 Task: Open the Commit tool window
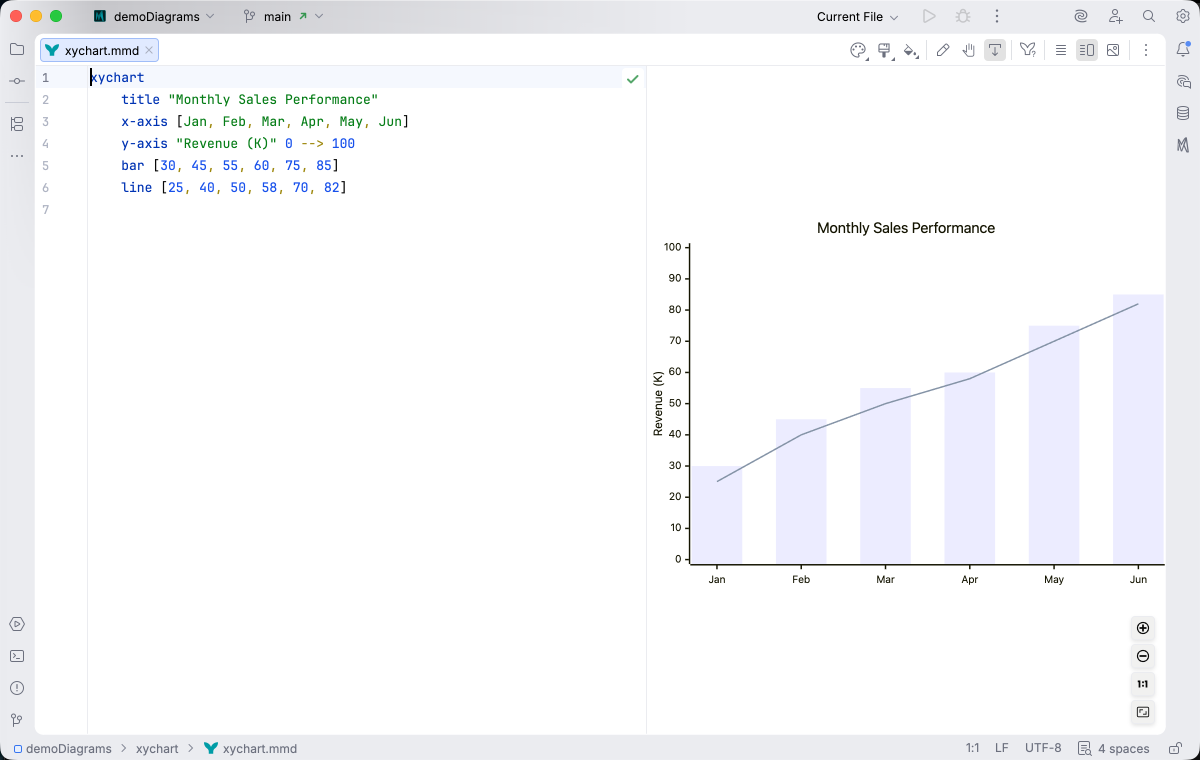point(17,81)
